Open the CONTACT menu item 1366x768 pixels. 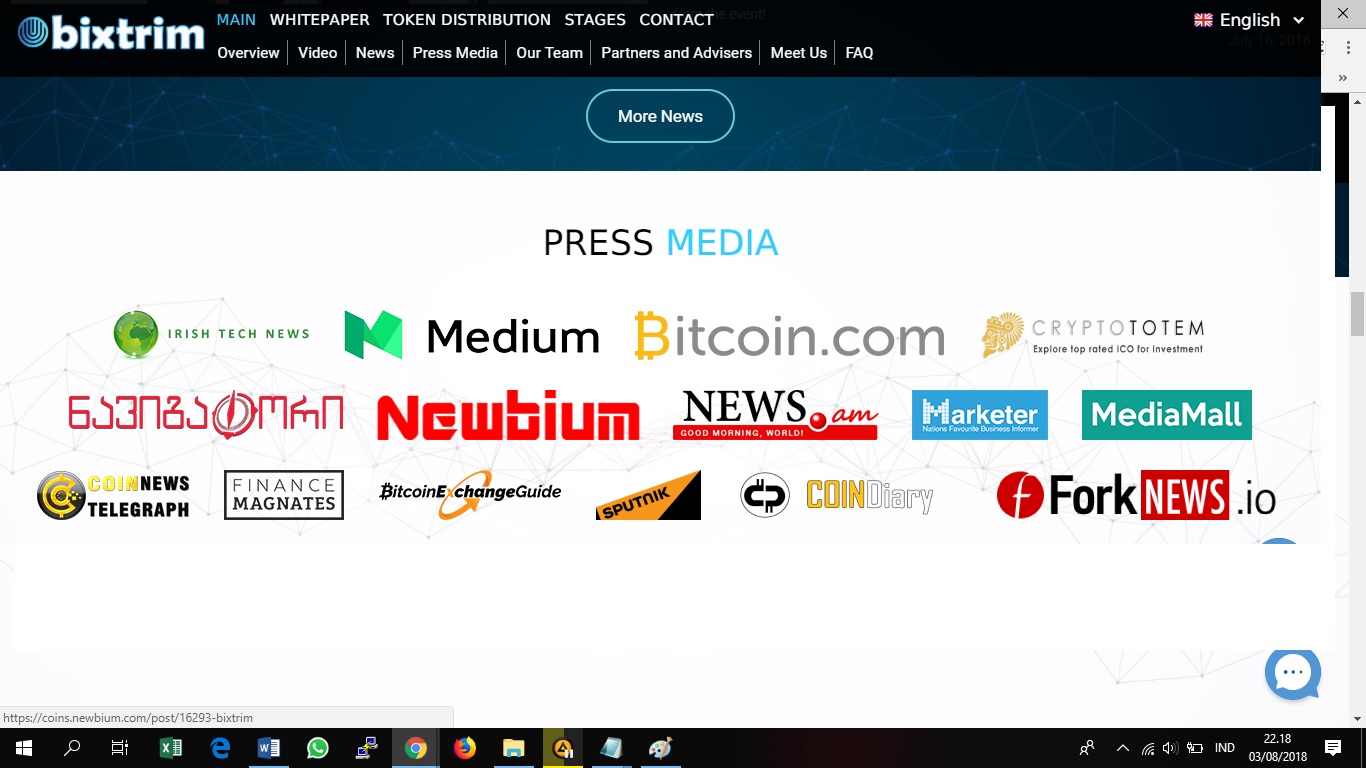coord(677,20)
